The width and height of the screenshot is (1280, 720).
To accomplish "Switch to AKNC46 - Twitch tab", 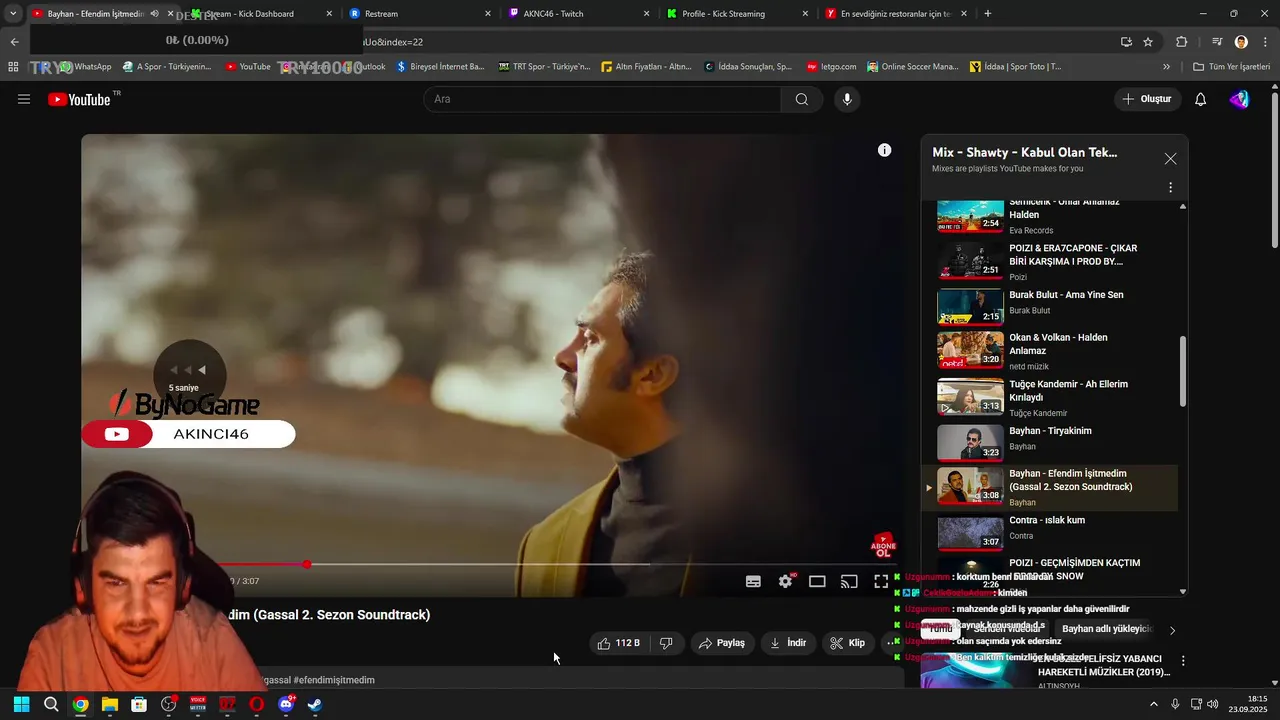I will pos(579,14).
